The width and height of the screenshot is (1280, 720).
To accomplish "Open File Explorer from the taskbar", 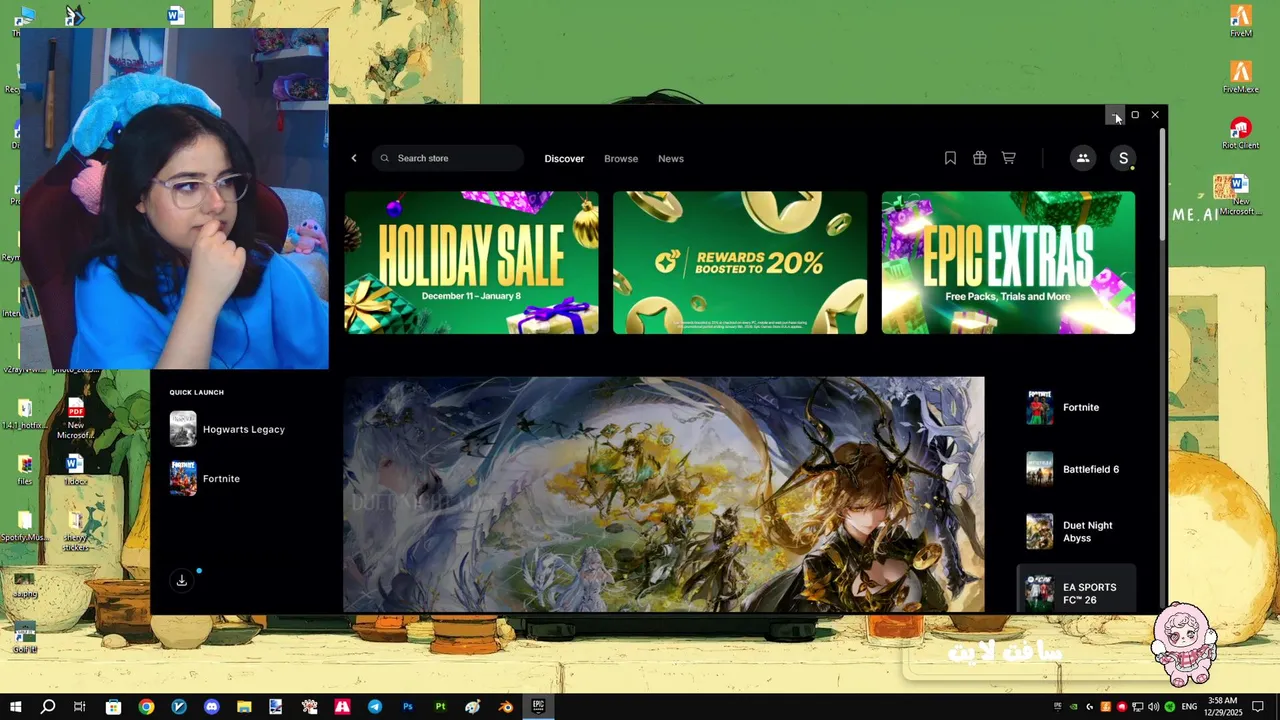I will pos(244,706).
